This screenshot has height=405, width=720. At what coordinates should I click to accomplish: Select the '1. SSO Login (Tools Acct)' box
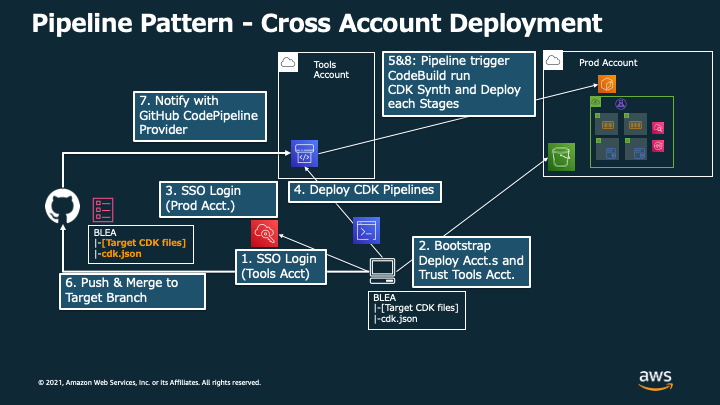(x=281, y=267)
